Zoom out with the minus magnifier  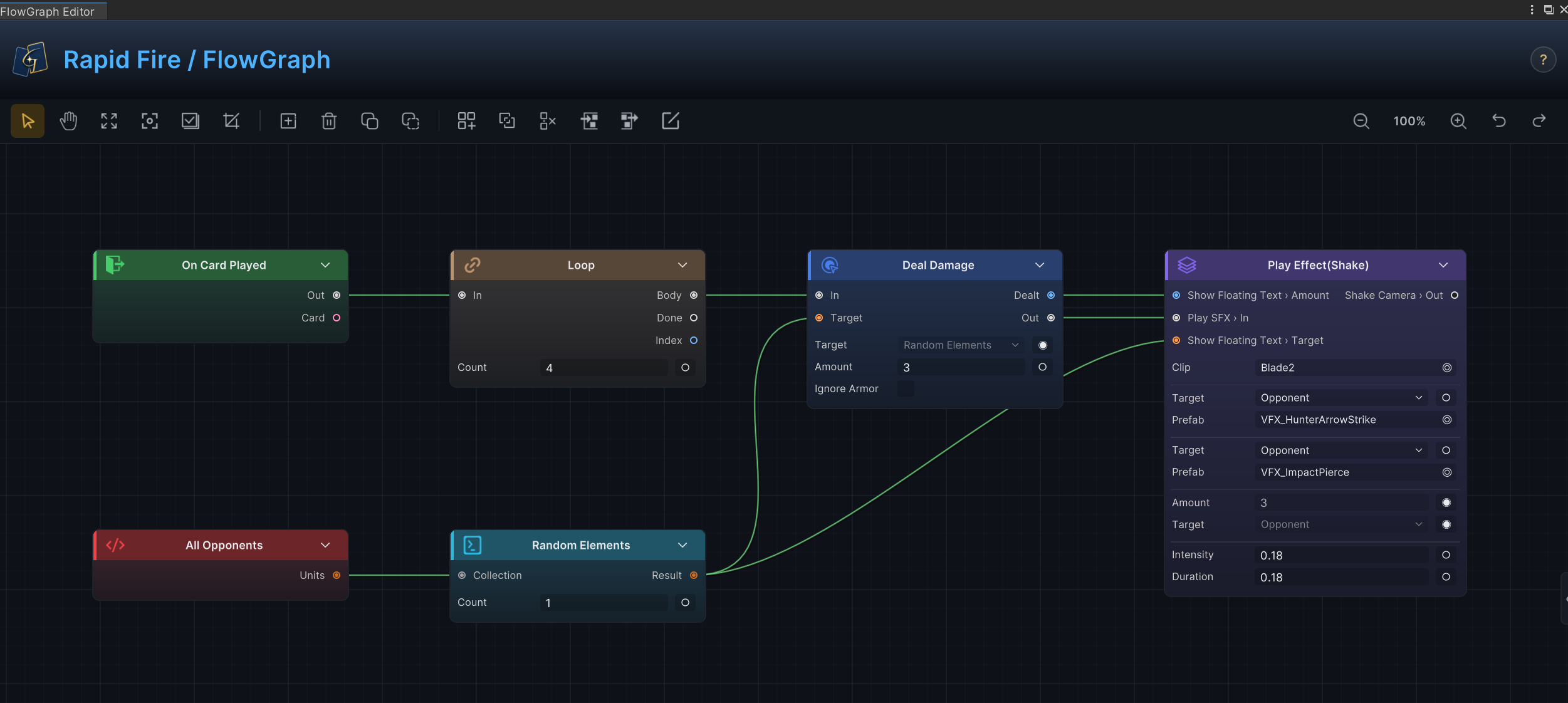(x=1361, y=121)
